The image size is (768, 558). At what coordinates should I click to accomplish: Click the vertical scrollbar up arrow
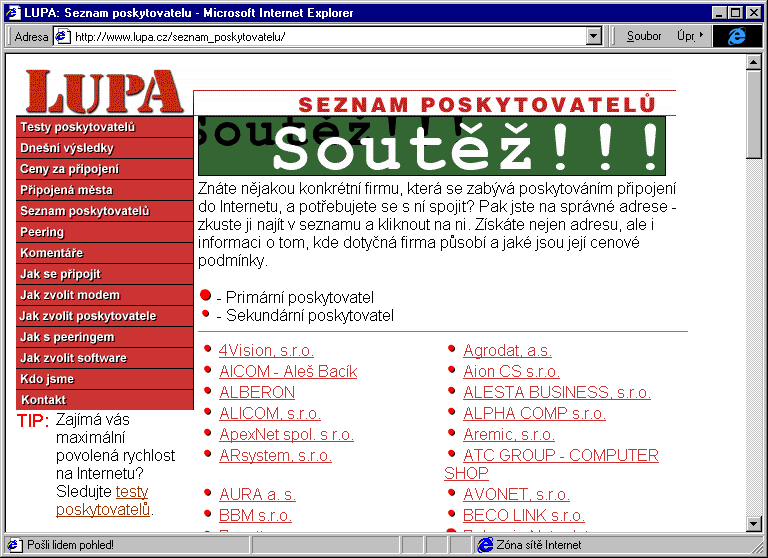pos(753,62)
